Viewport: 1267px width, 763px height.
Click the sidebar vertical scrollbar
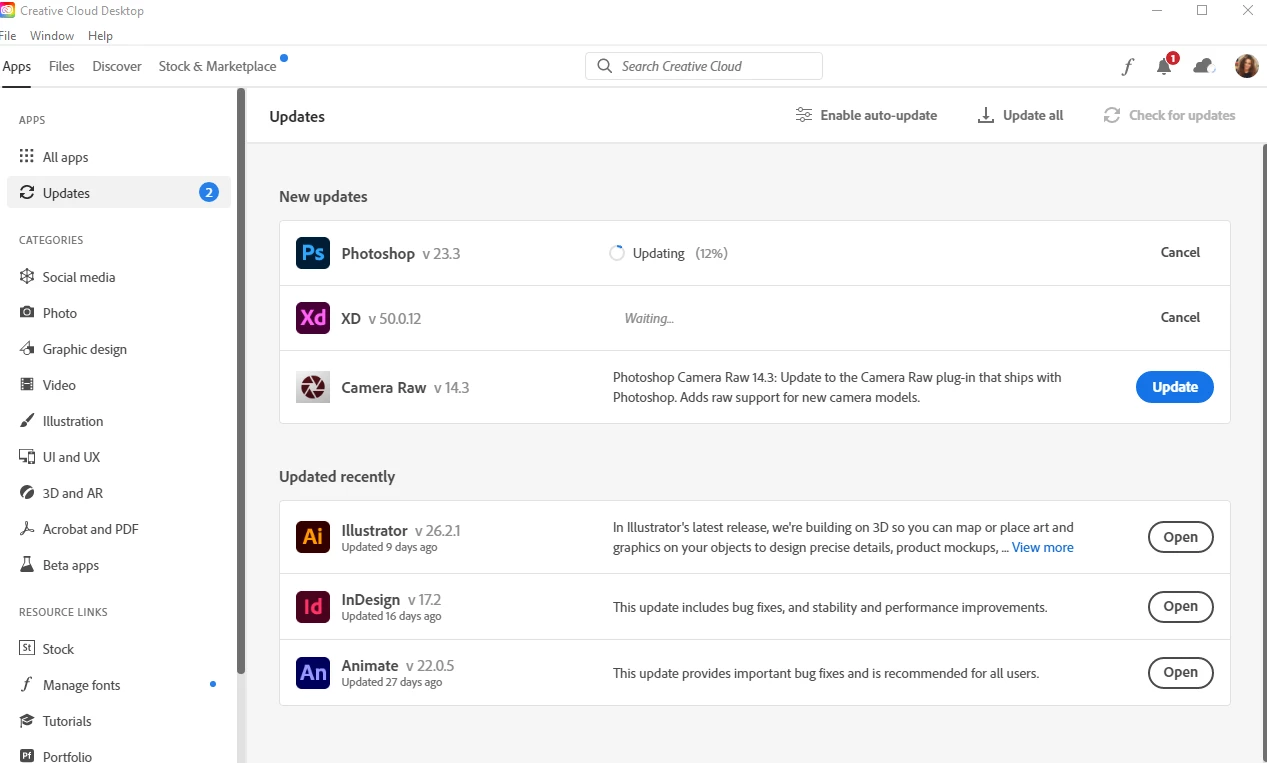[240, 380]
